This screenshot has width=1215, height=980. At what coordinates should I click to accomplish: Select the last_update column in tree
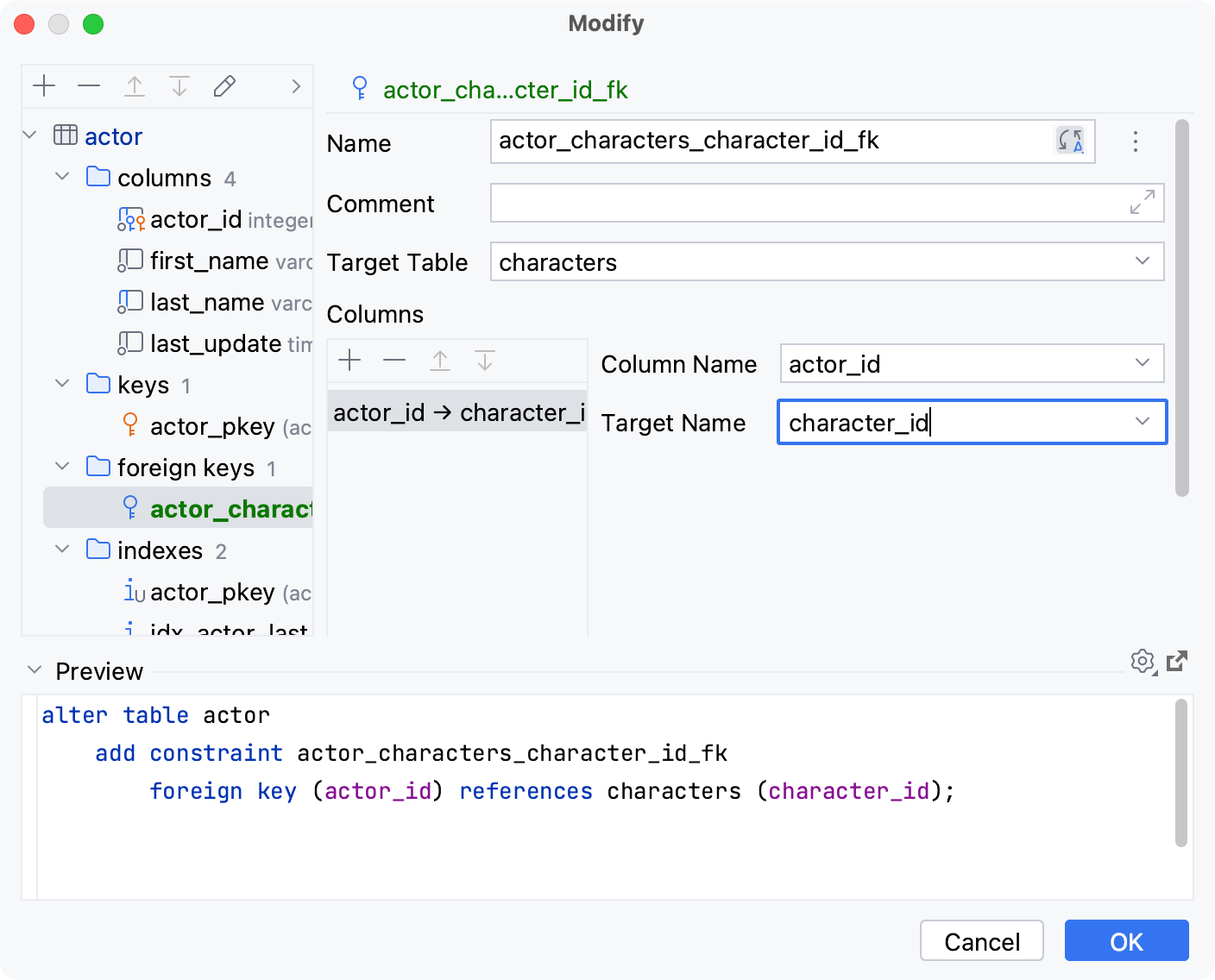214,343
